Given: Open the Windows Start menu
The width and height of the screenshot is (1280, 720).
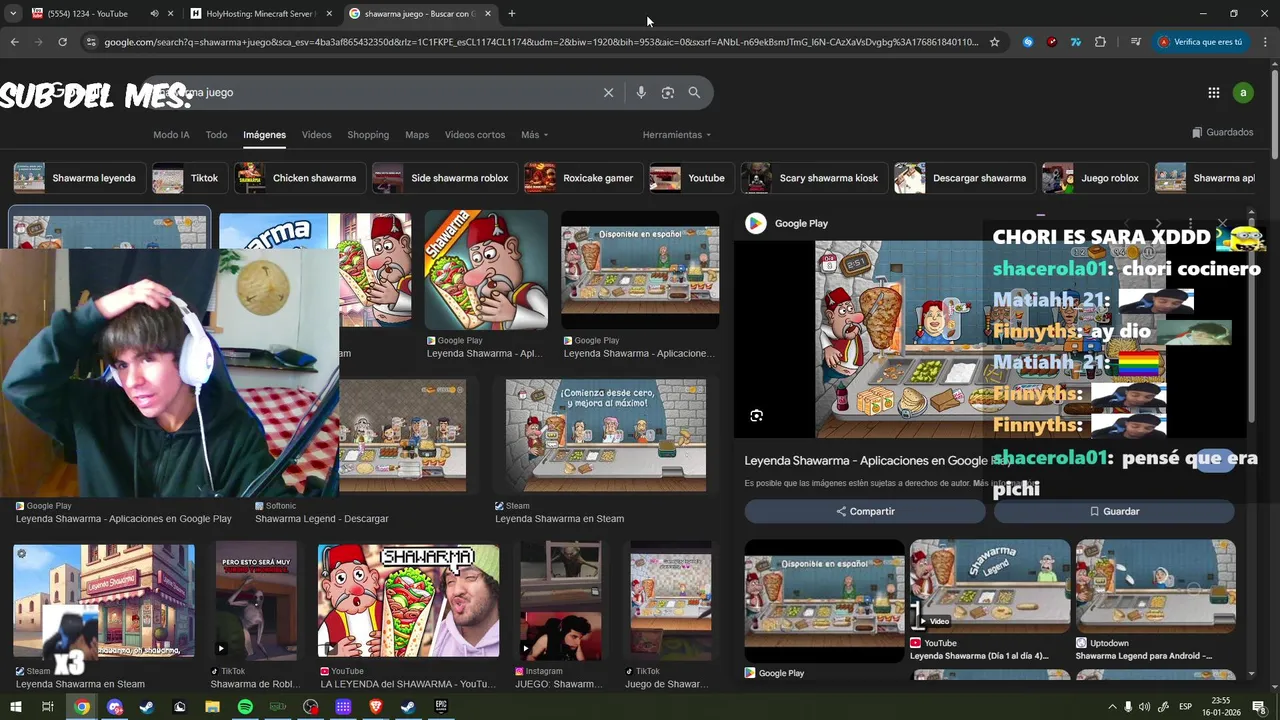Looking at the screenshot, I should 16,707.
